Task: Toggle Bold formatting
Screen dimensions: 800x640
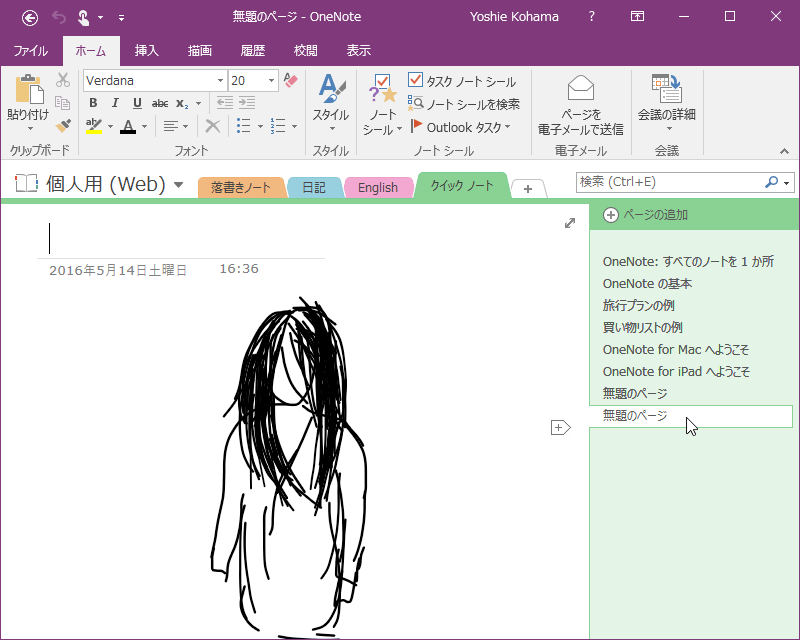Action: (x=93, y=103)
